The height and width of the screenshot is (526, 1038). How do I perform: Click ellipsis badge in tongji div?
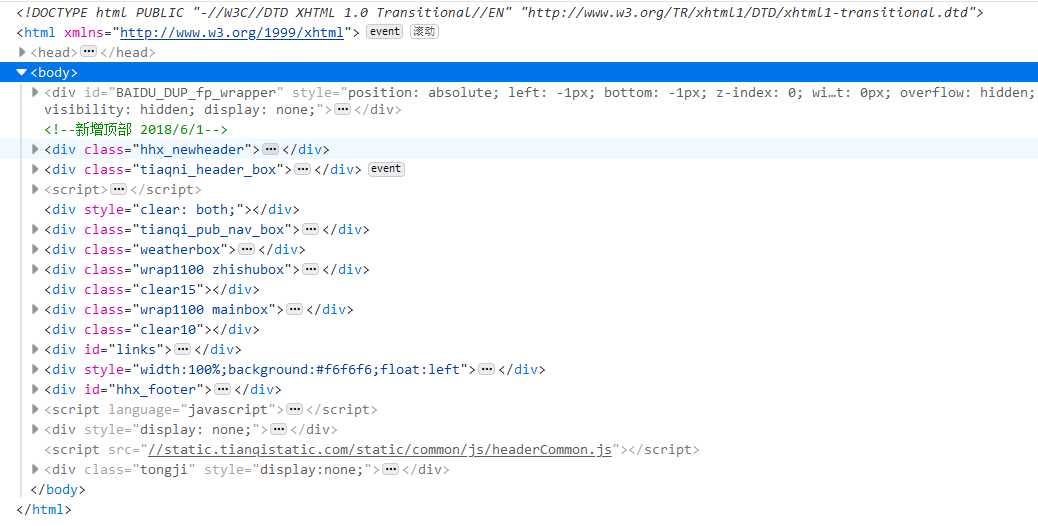[x=391, y=469]
